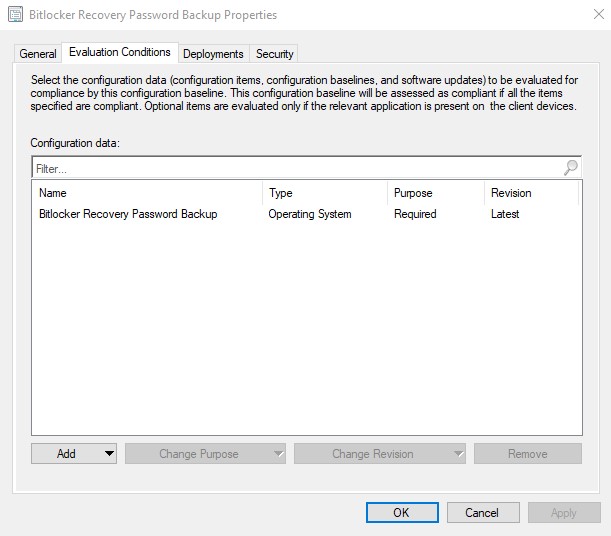The width and height of the screenshot is (611, 536).
Task: Select the Evaluation Conditions tab
Action: [x=120, y=52]
